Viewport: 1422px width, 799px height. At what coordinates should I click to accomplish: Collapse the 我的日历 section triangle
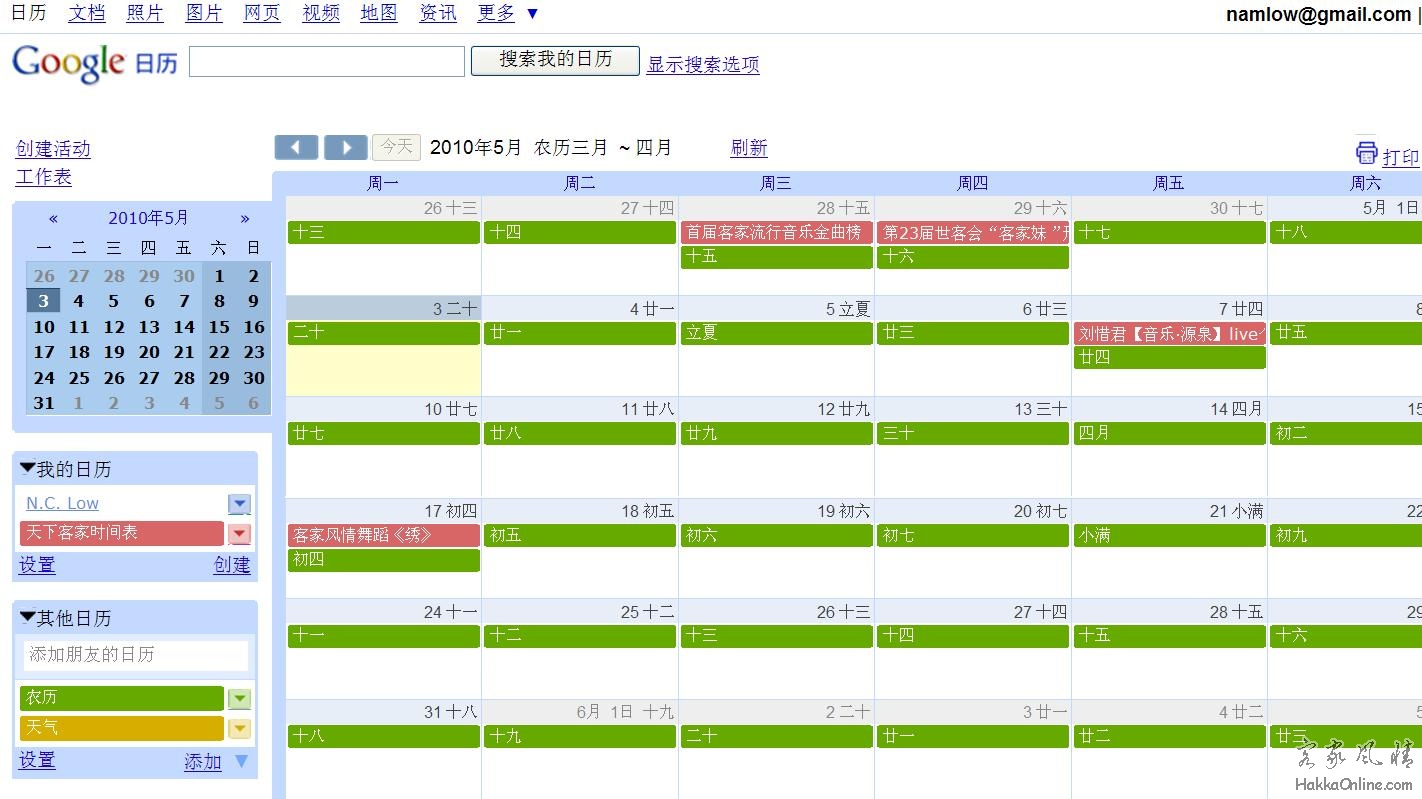[27, 468]
